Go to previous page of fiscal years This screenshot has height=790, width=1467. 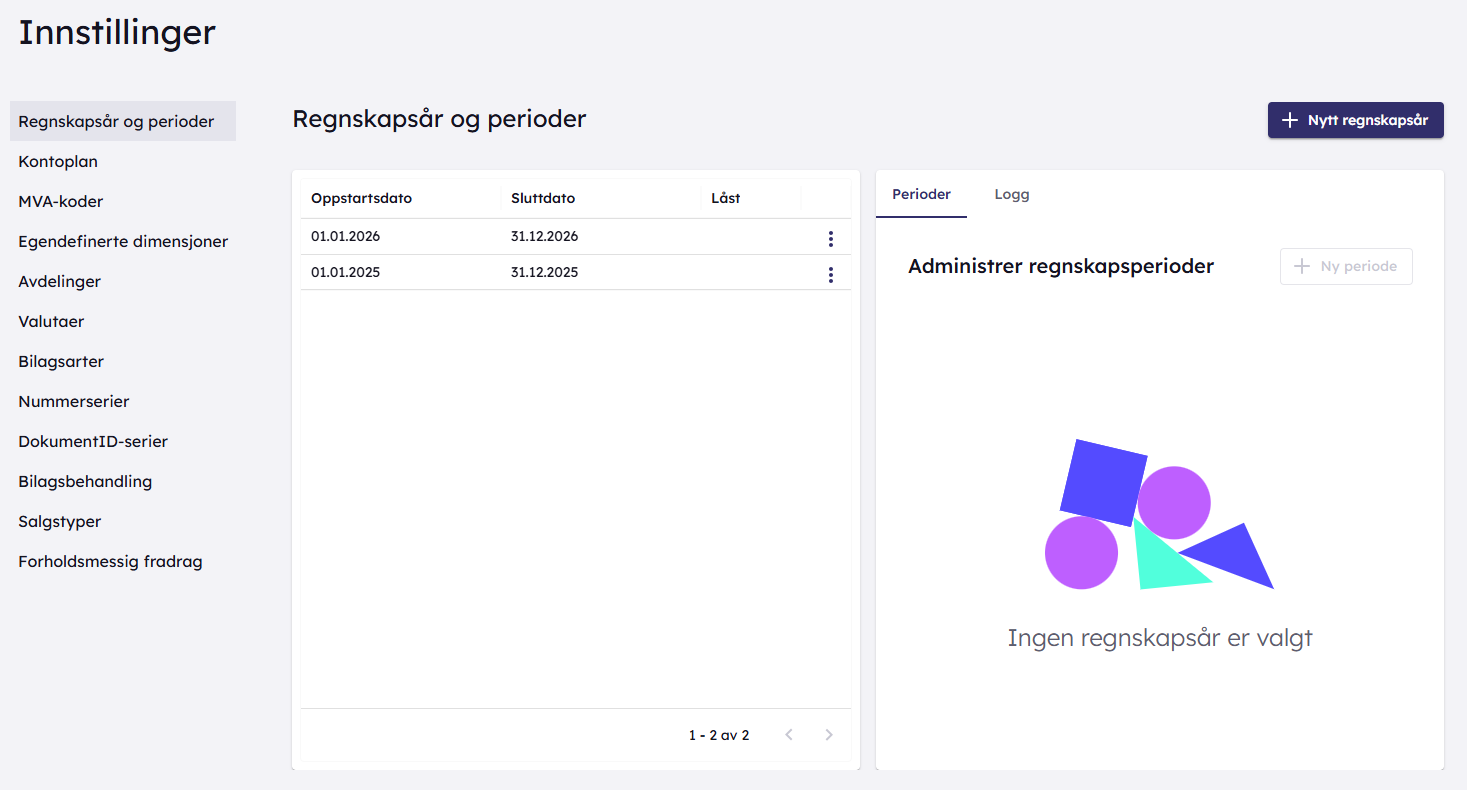789,735
